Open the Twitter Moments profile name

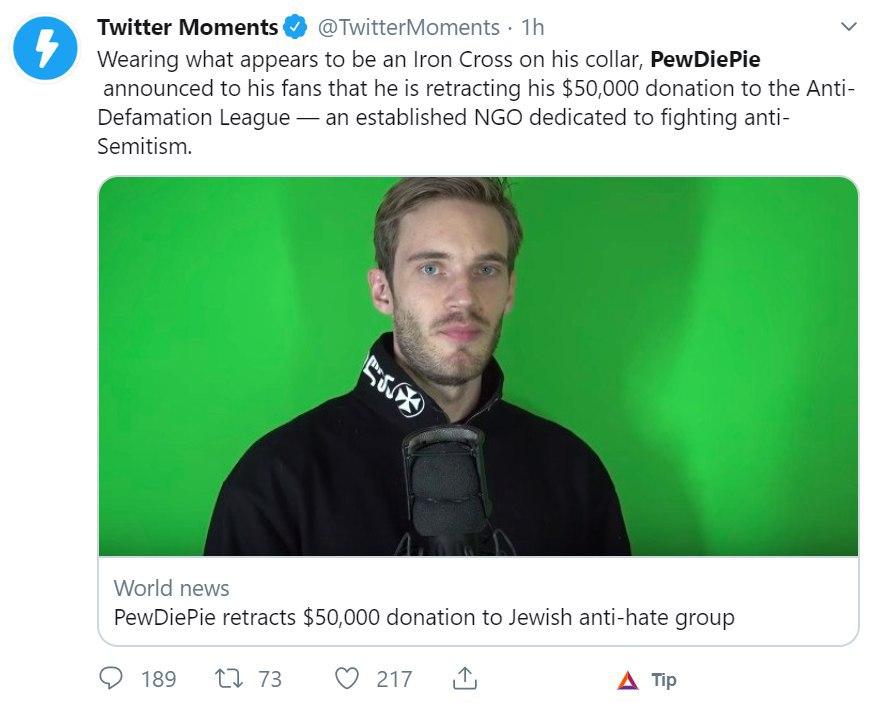click(187, 27)
